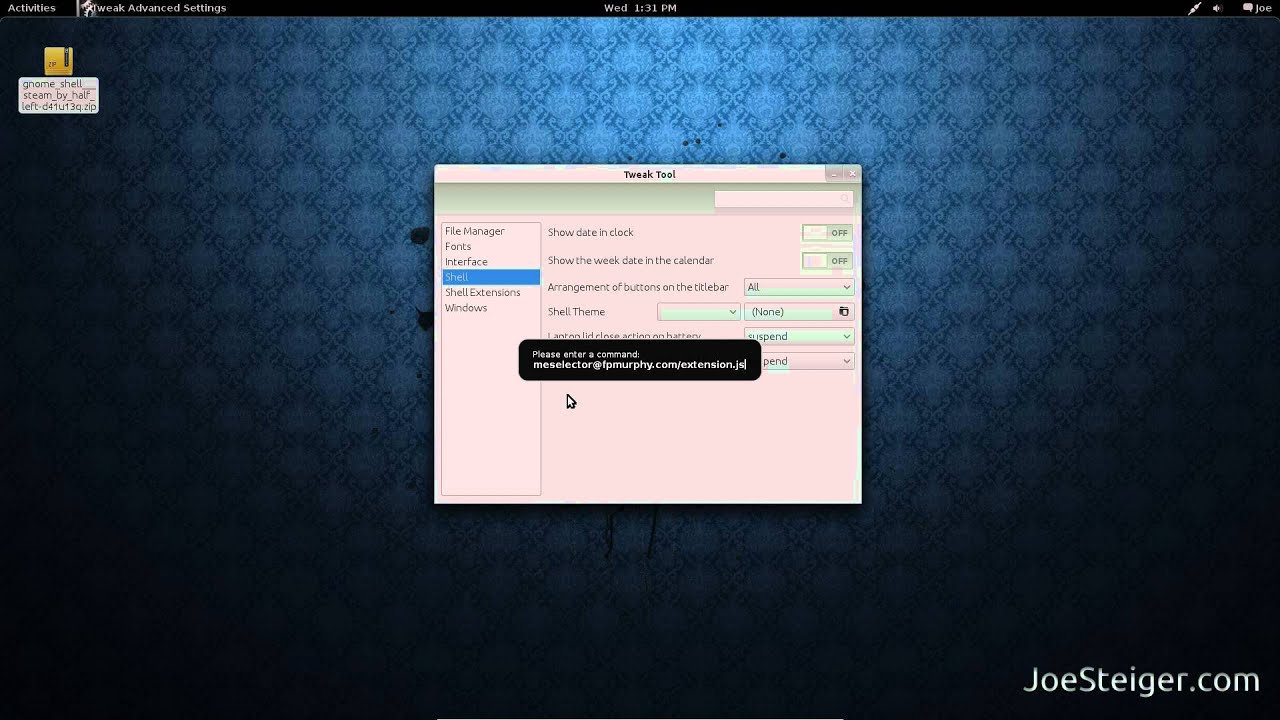
Task: Click the file icon in the theme chooser
Action: click(x=843, y=312)
